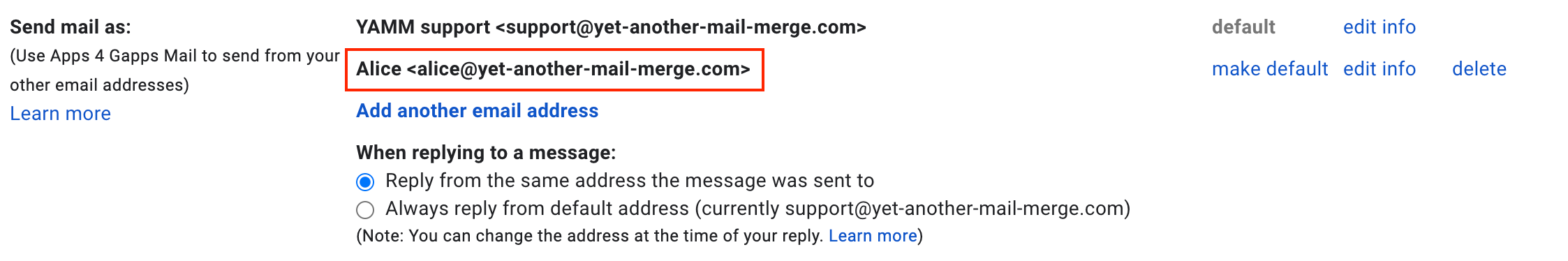Edit info for Alice address
This screenshot has height=261, width=1568.
coord(1380,68)
